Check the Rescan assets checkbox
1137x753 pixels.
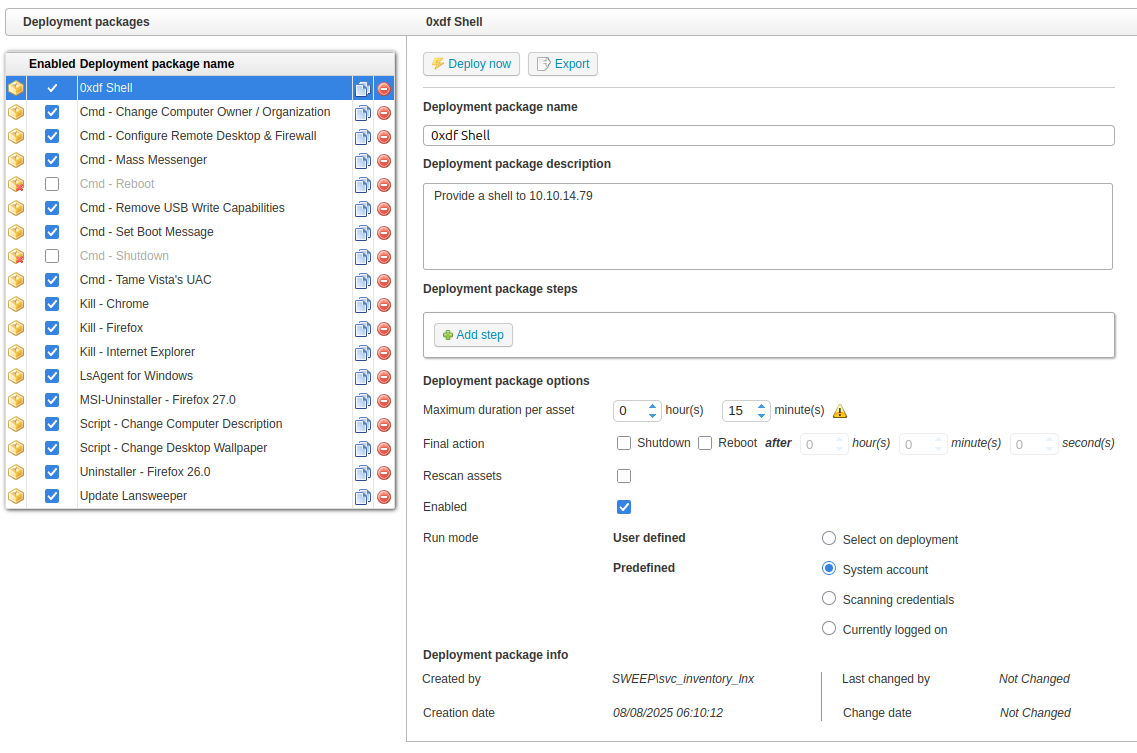(624, 476)
